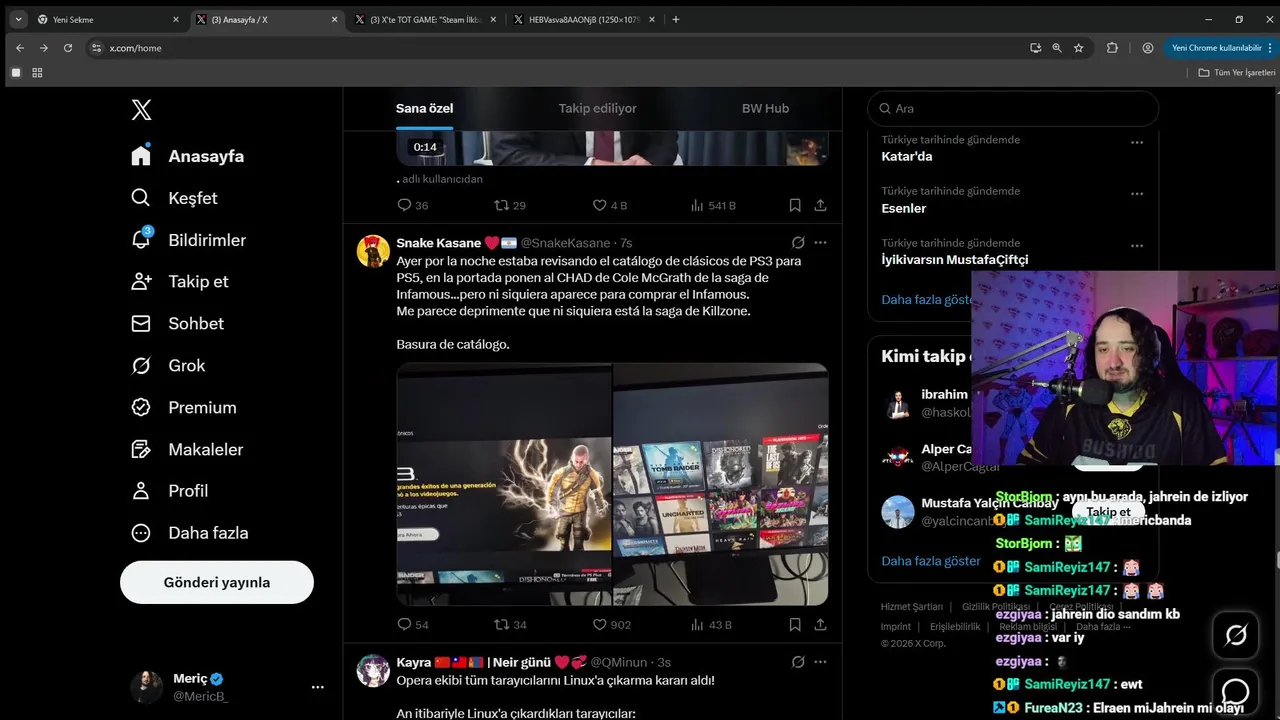Open Keşfet explore page
This screenshot has height=720, width=1280.
point(174,198)
